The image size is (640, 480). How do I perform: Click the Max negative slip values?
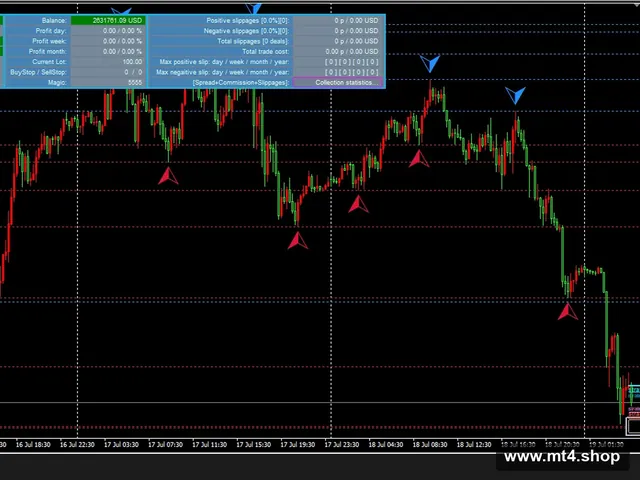tap(351, 72)
